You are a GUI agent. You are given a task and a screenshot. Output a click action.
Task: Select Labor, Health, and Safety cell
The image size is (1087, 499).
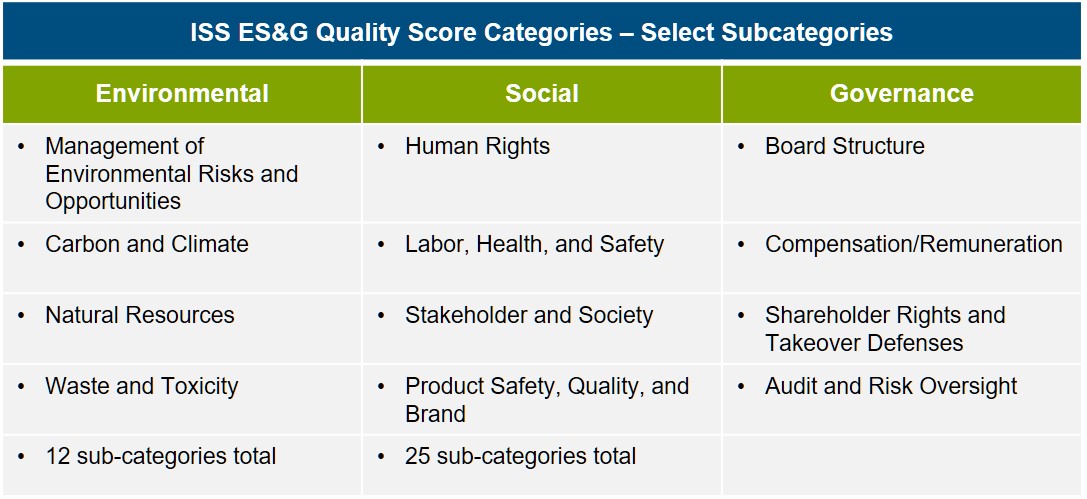[x=541, y=257]
